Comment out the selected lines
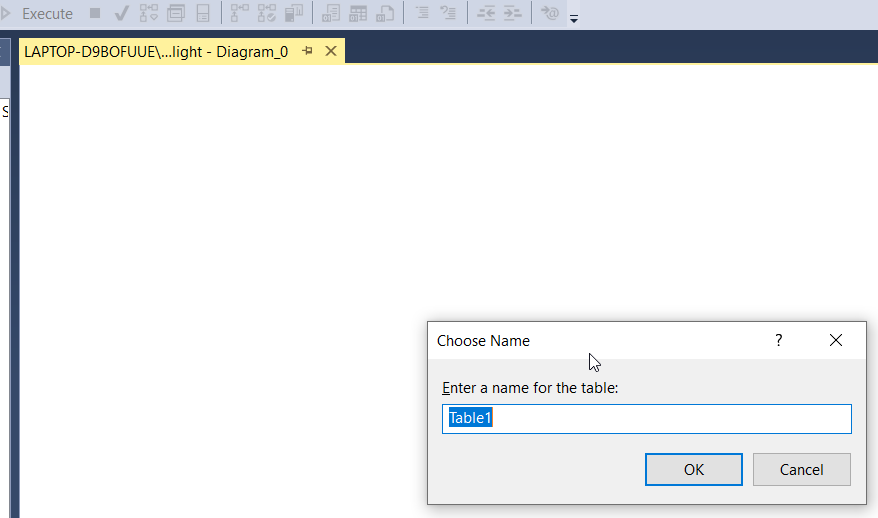The height and width of the screenshot is (518, 878). click(422, 14)
